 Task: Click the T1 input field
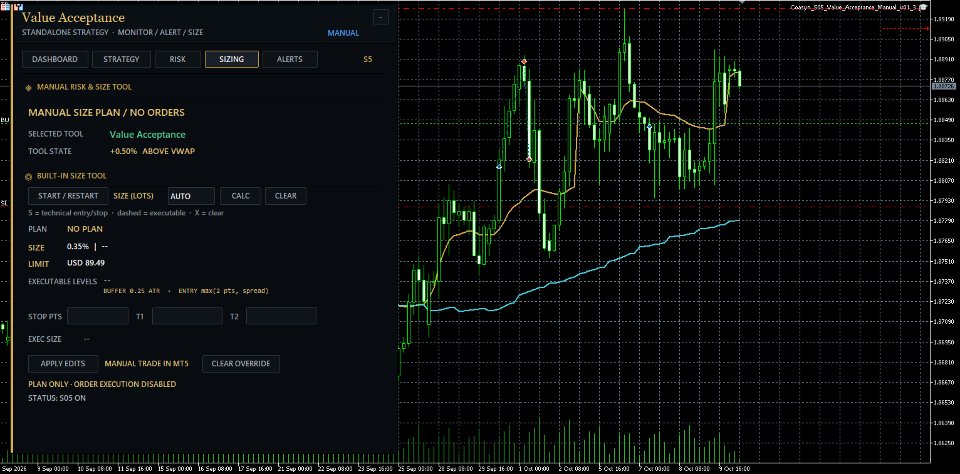[187, 317]
